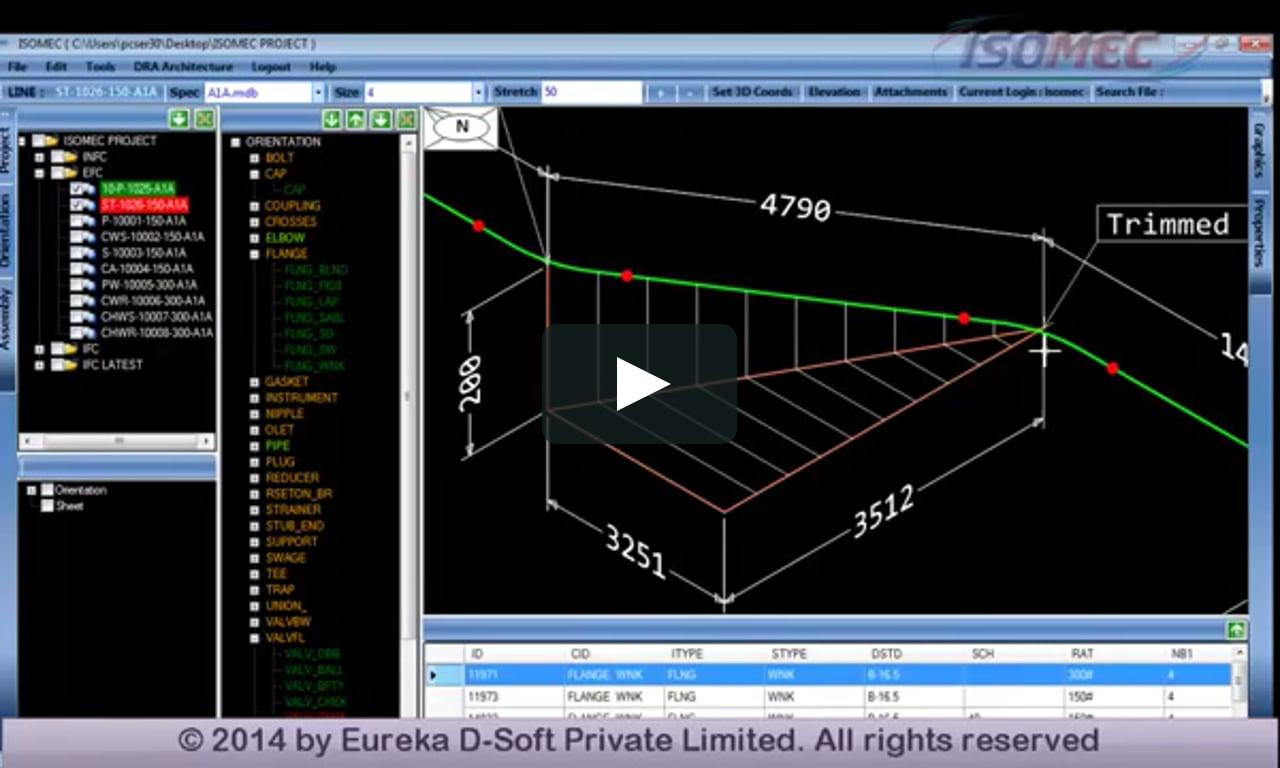Switch to the Graphics vertical tab
1280x768 pixels.
tap(1259, 150)
